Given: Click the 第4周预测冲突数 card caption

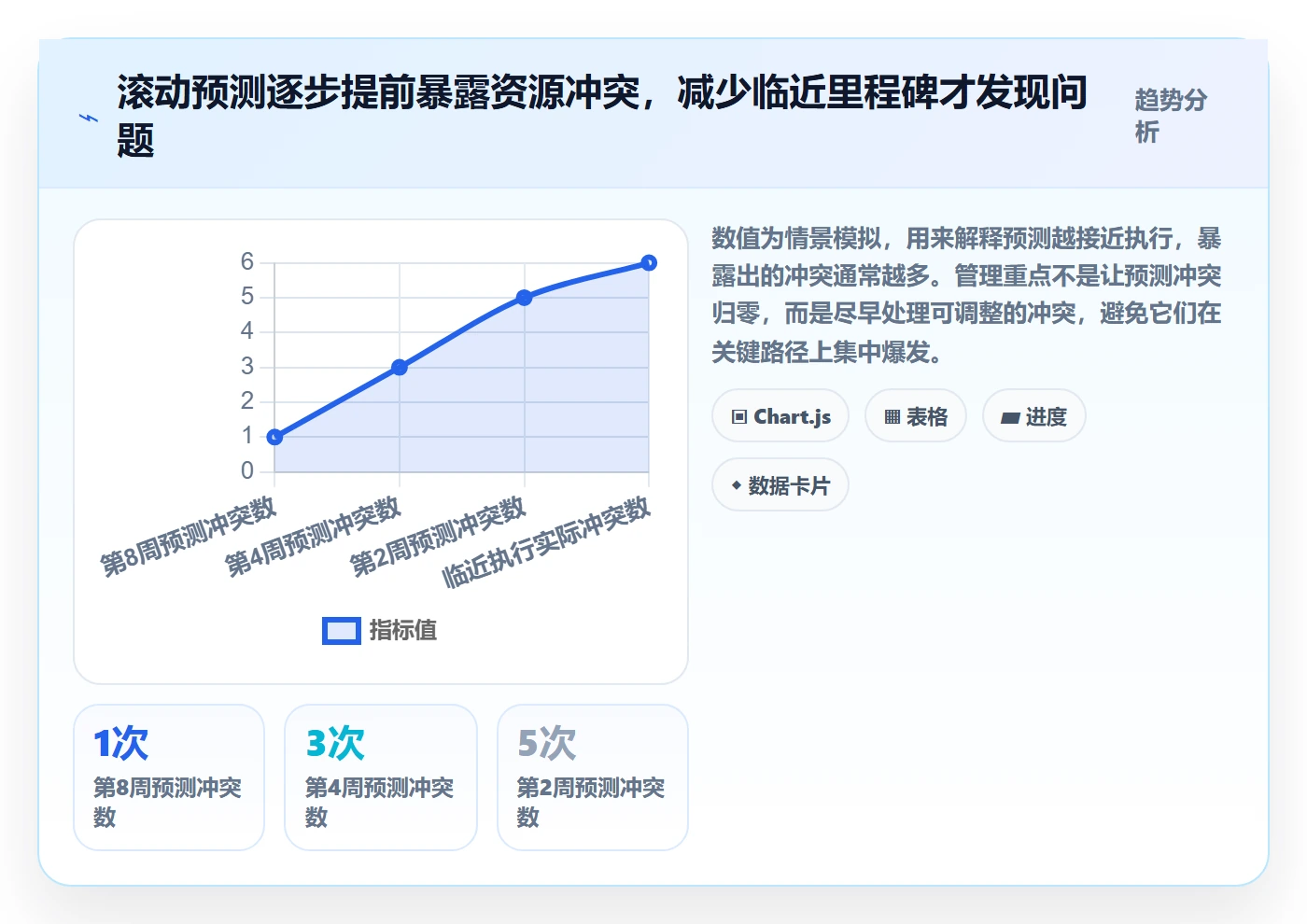Looking at the screenshot, I should coord(379,802).
